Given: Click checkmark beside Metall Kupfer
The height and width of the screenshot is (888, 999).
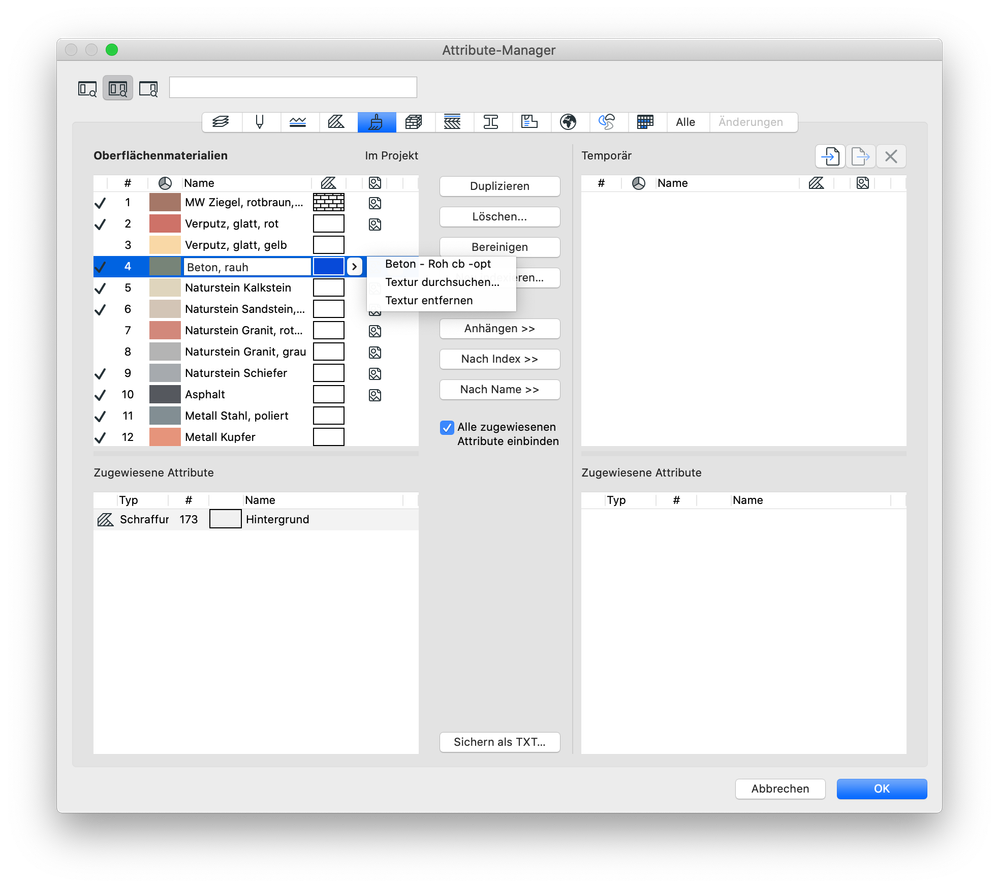Looking at the screenshot, I should tap(100, 438).
